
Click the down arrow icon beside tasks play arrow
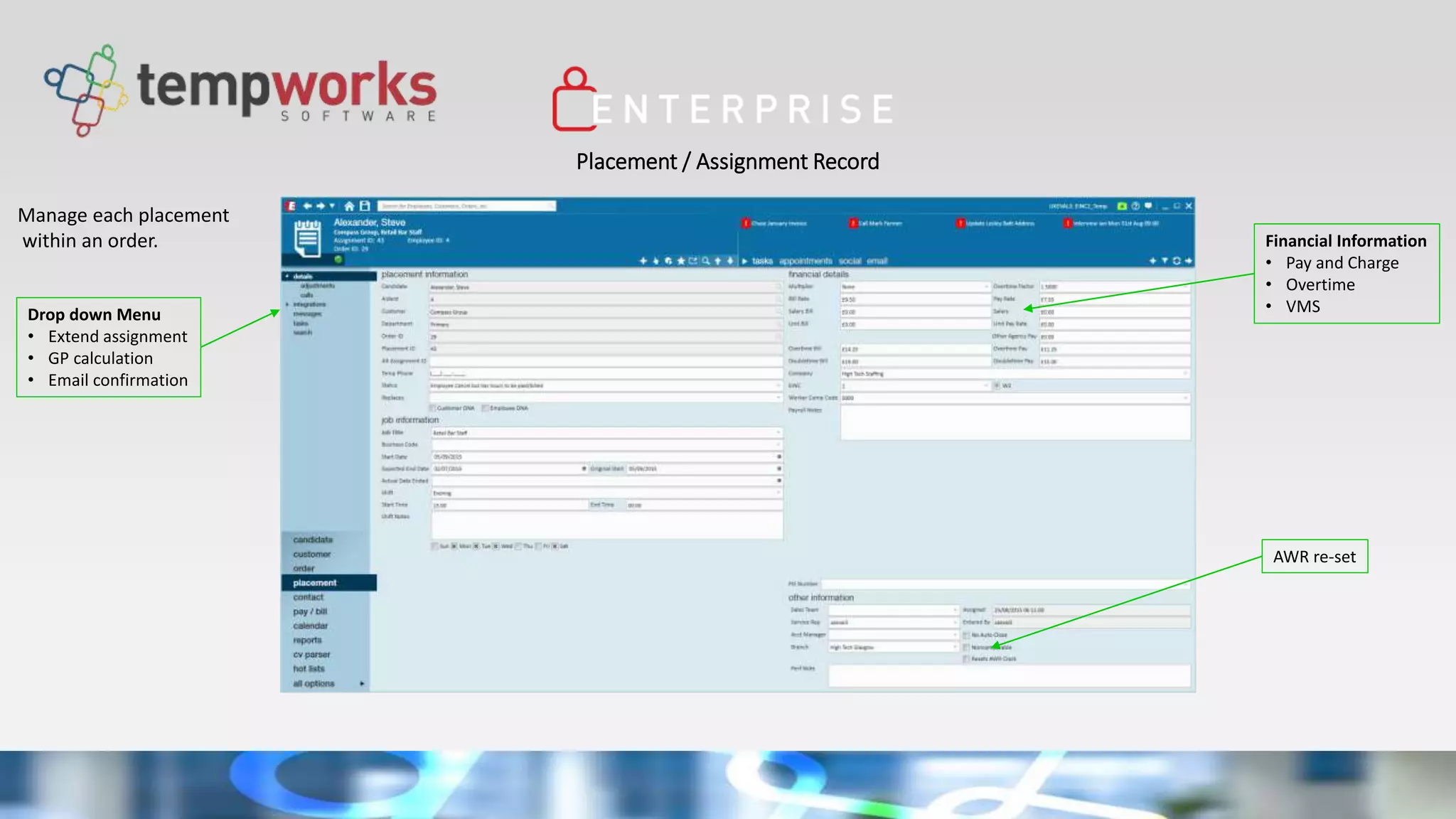click(x=730, y=261)
